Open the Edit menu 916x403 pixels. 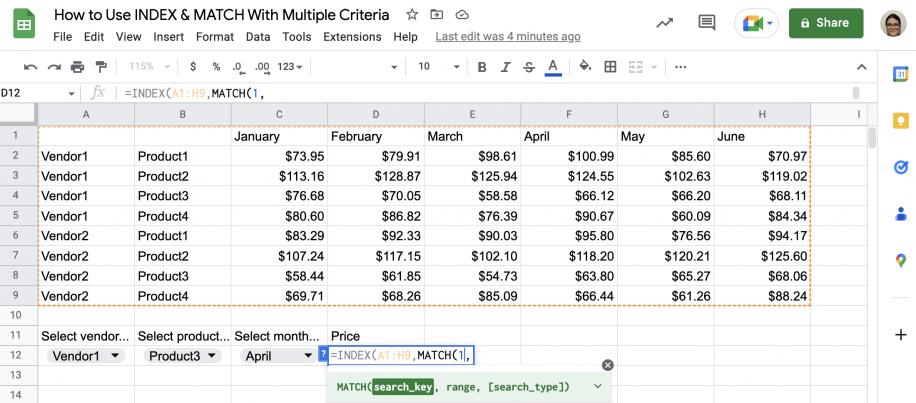click(x=93, y=37)
